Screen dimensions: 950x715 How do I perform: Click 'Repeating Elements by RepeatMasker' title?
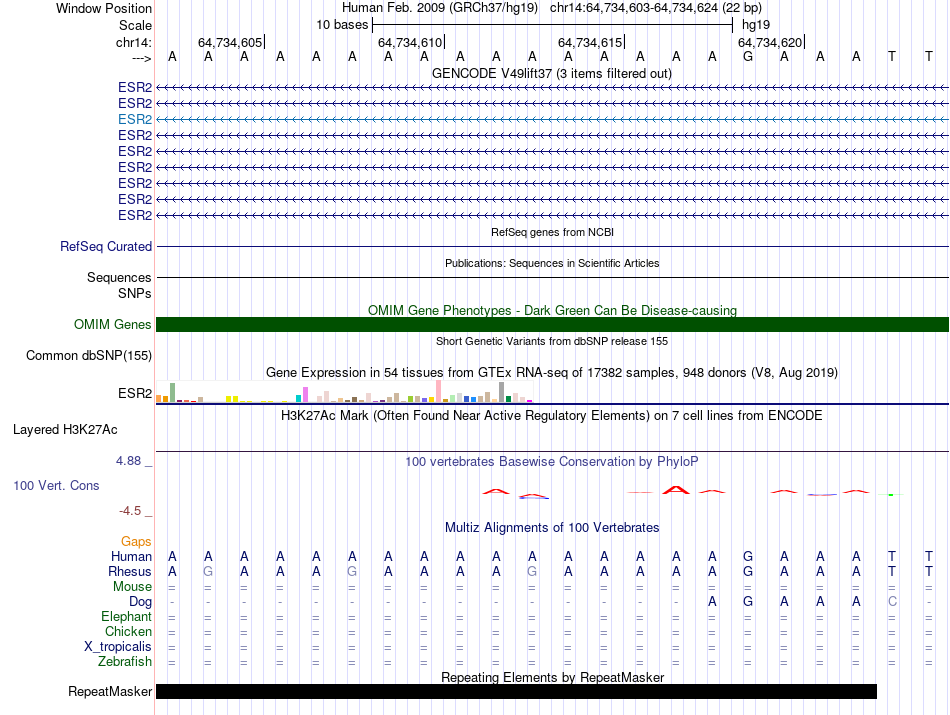(x=553, y=677)
